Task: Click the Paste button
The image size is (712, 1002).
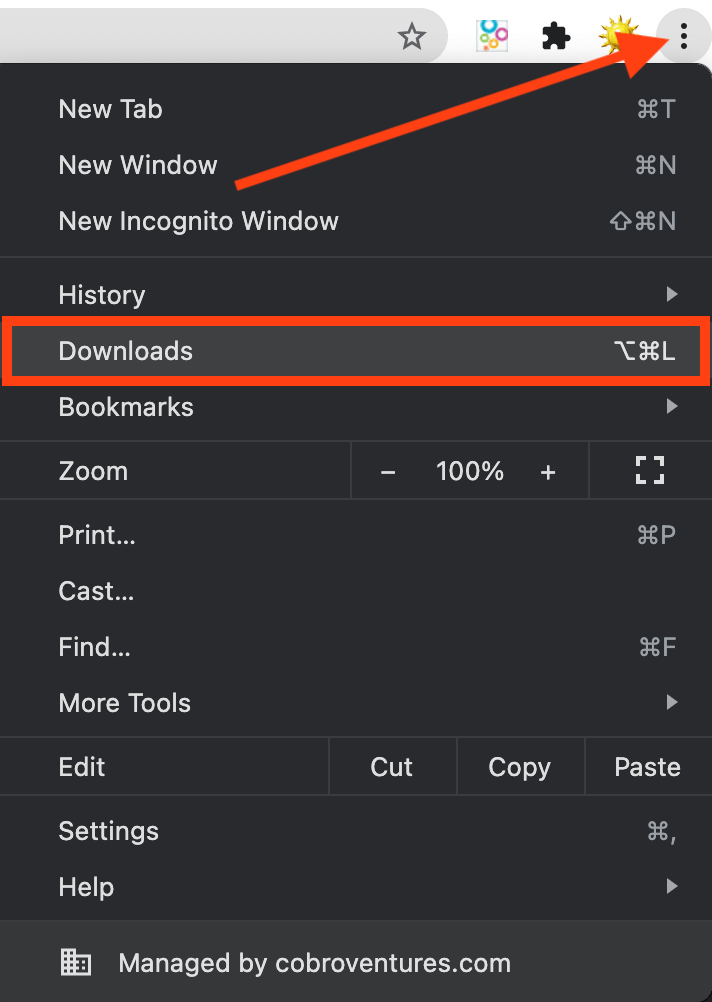Action: click(648, 766)
